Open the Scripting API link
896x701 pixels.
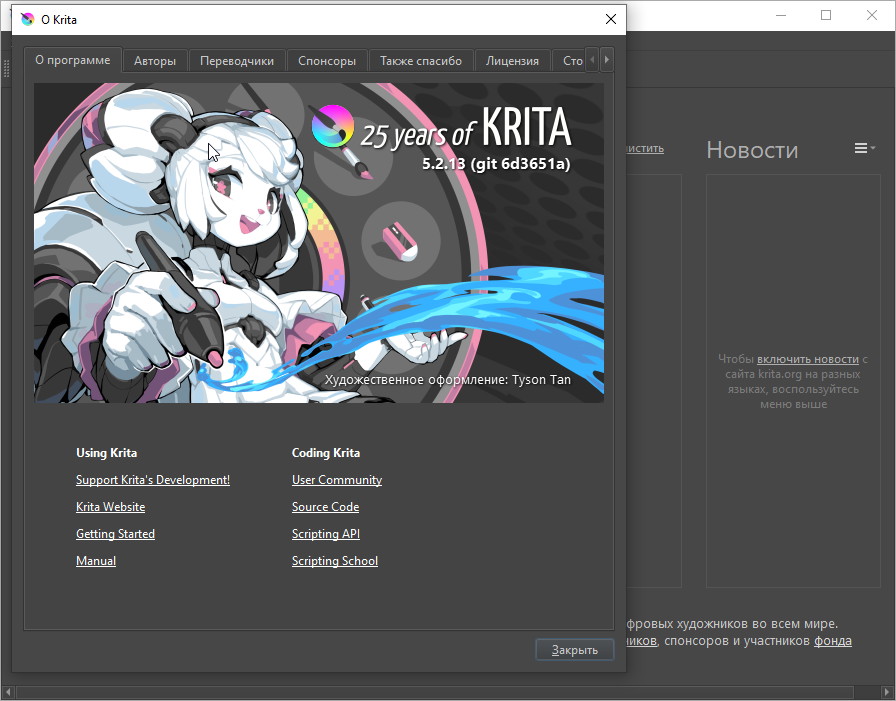pyautogui.click(x=325, y=534)
